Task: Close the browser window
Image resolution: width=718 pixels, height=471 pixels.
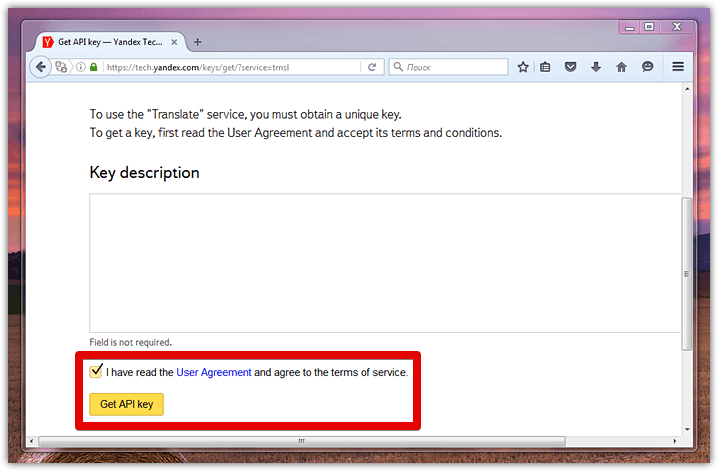Action: [677, 27]
